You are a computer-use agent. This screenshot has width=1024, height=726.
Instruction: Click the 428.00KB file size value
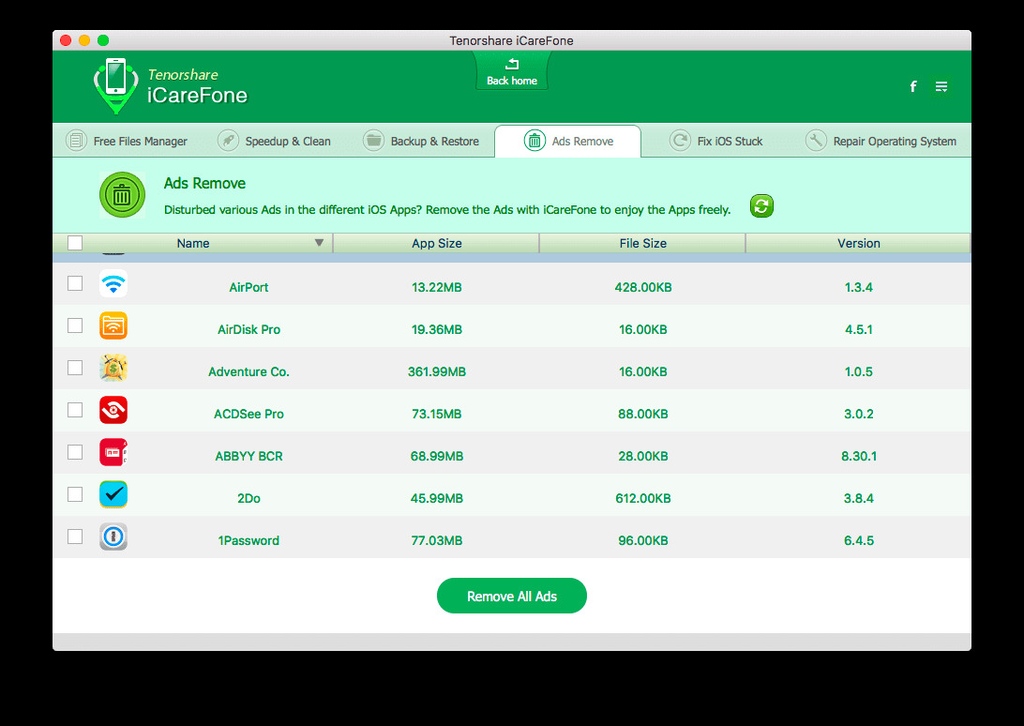point(643,287)
